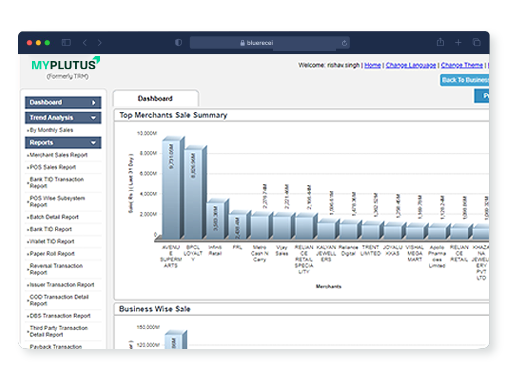Click the BPCL LOYALTY bar in chart
Viewport: 513px width, 386px height.
[195, 193]
